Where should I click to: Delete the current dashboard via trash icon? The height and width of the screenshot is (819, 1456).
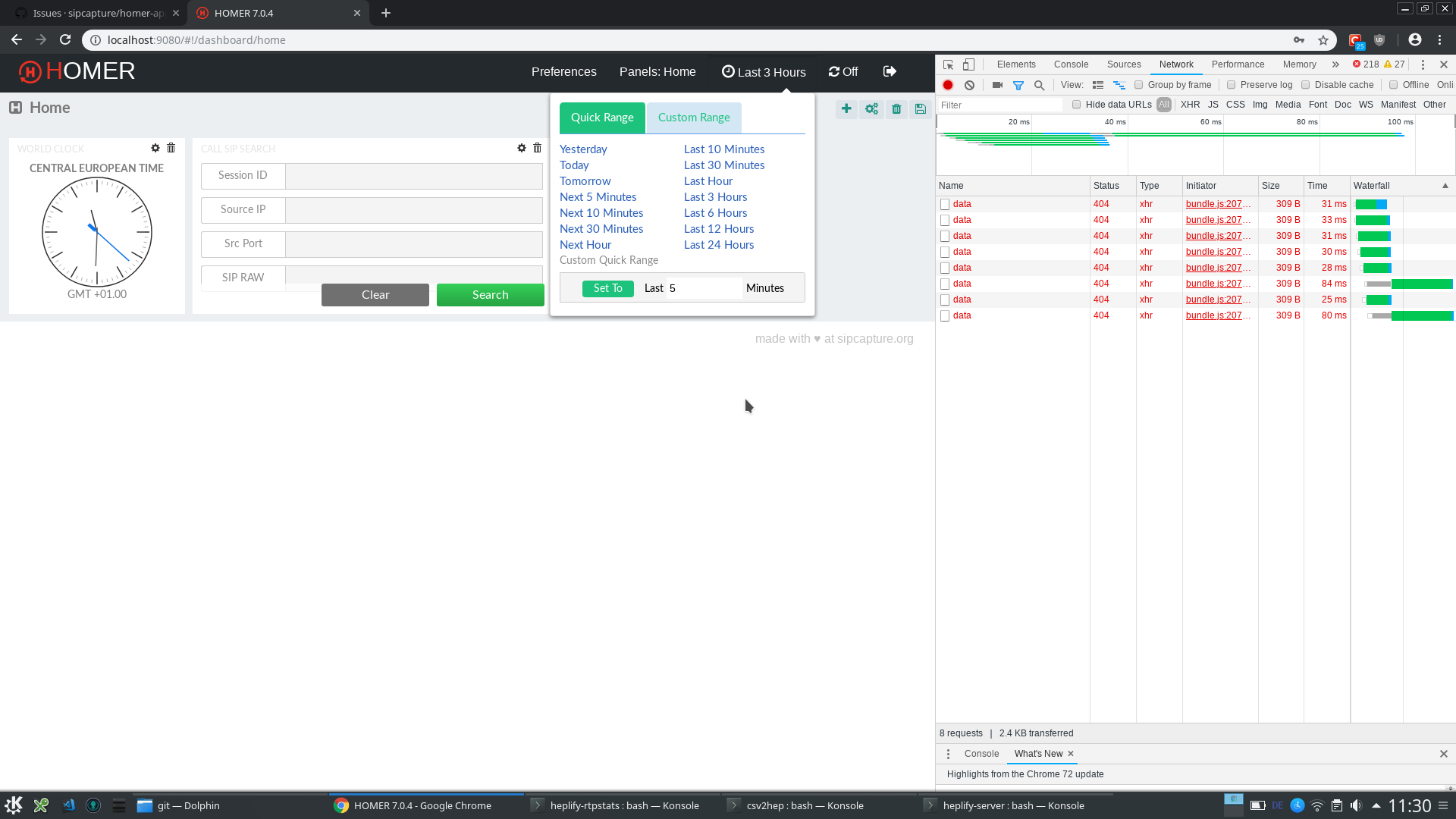point(896,108)
